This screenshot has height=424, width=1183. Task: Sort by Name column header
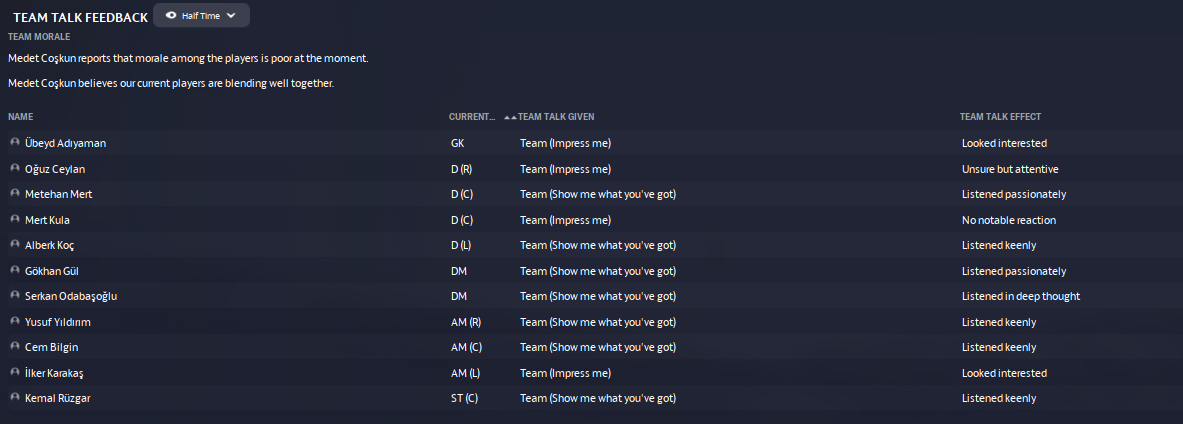click(x=21, y=117)
